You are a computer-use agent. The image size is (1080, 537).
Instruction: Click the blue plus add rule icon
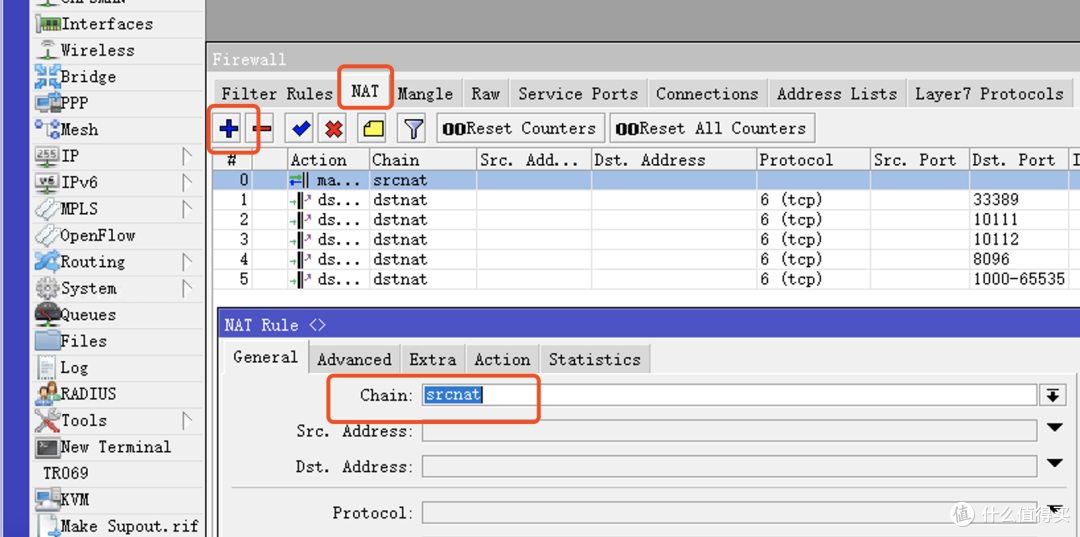[229, 128]
